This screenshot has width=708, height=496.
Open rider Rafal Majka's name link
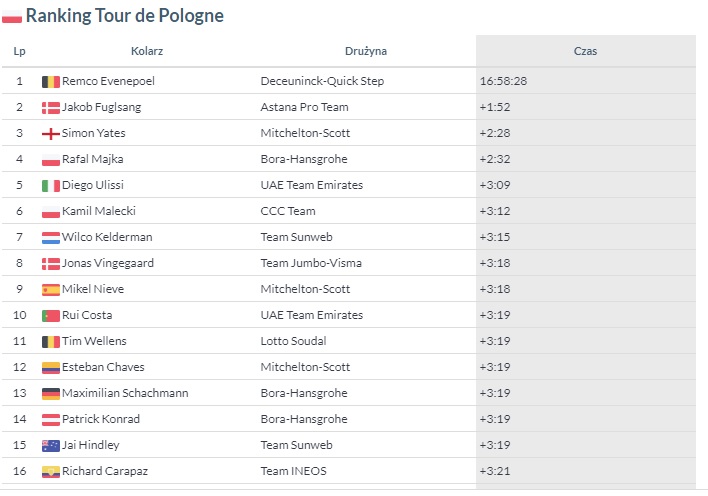[x=93, y=159]
